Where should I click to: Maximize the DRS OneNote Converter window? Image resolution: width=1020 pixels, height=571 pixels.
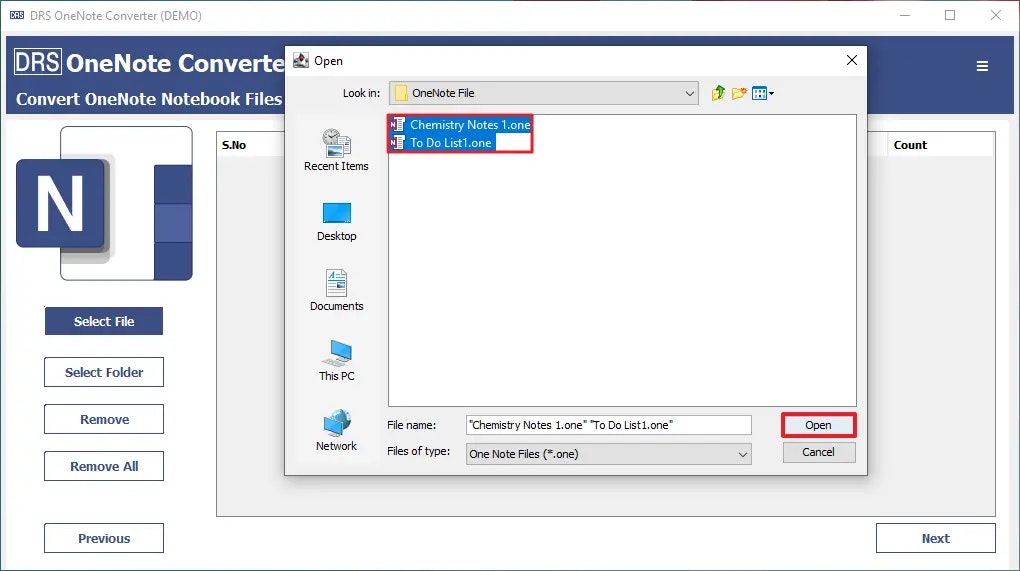(x=950, y=16)
